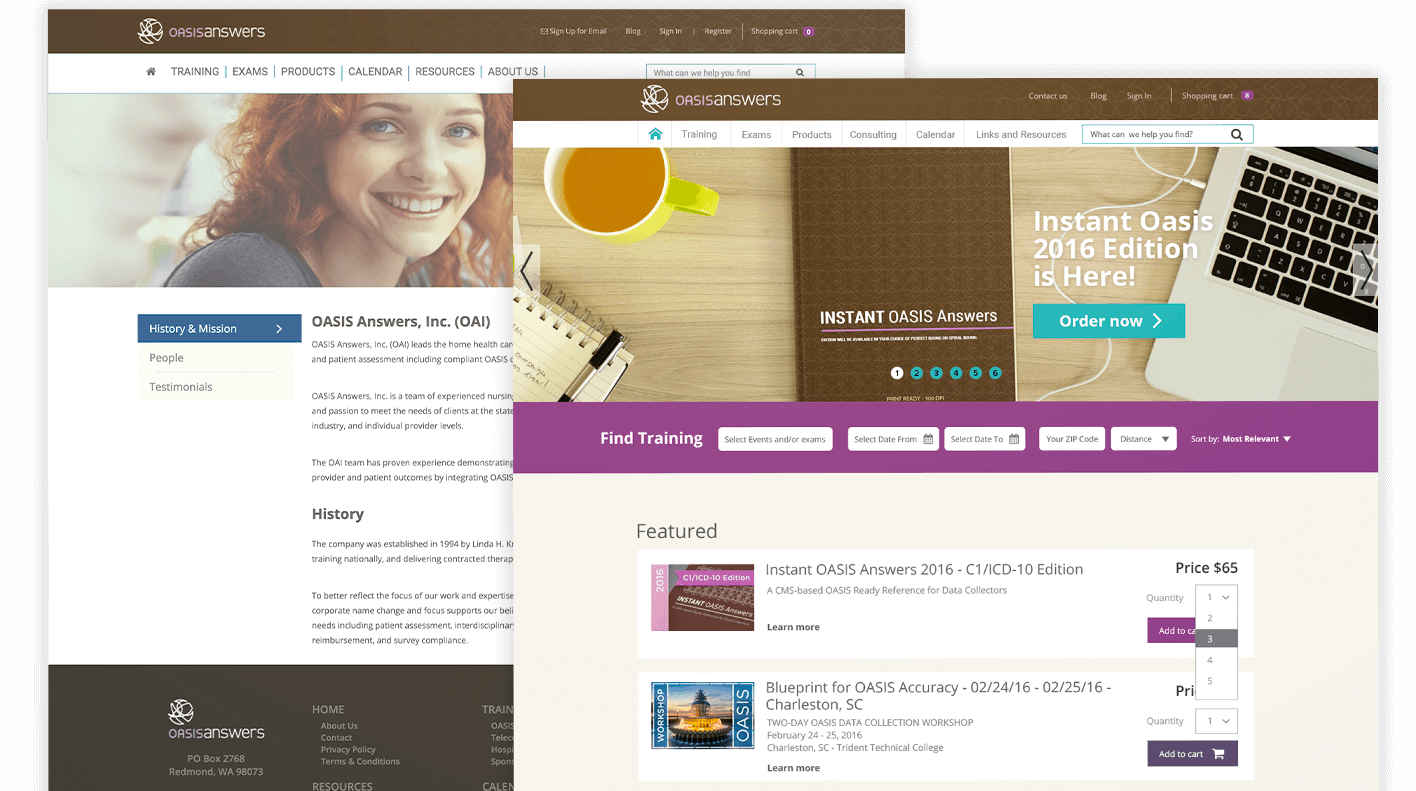1416x791 pixels.
Task: Select carousel slide dot 1
Action: click(x=897, y=373)
